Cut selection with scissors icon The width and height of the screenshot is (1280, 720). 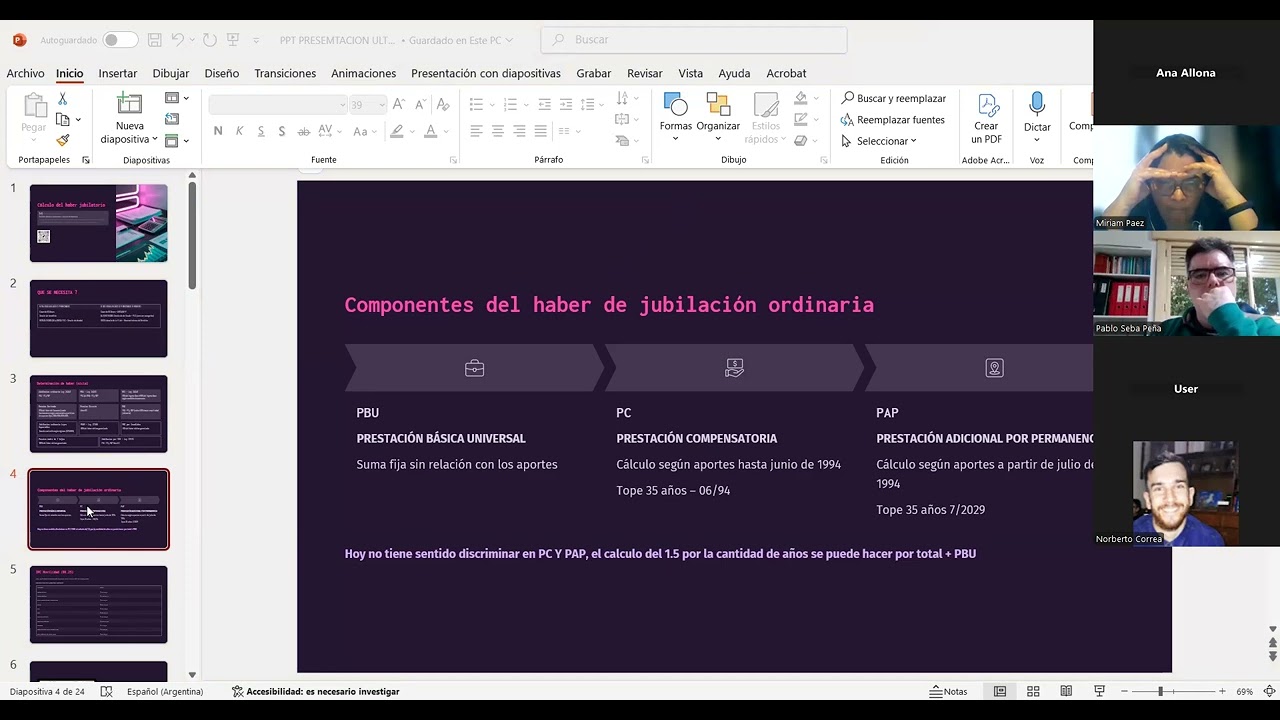[62, 99]
